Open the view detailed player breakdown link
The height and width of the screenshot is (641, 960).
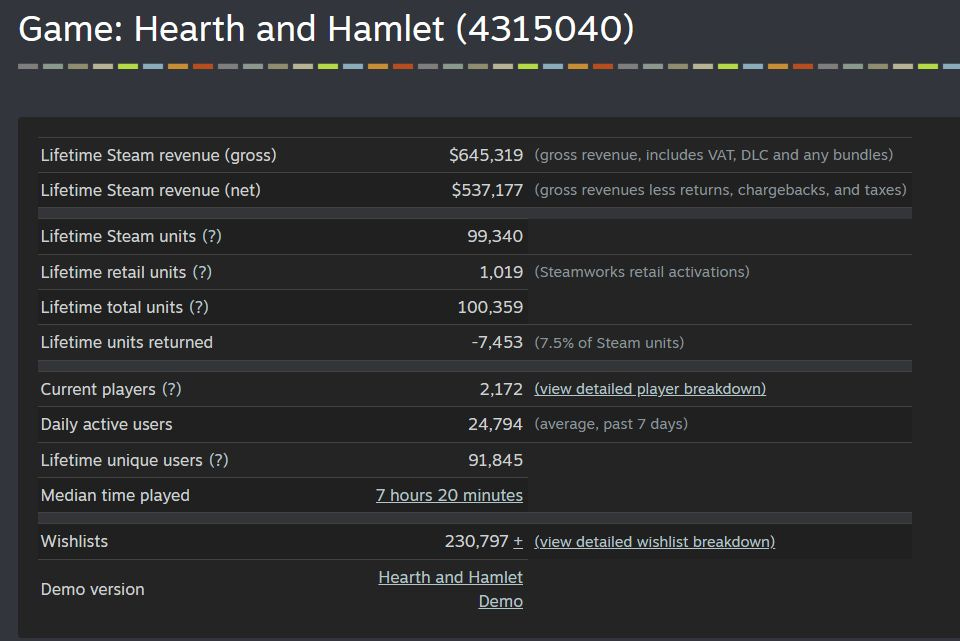tap(650, 389)
